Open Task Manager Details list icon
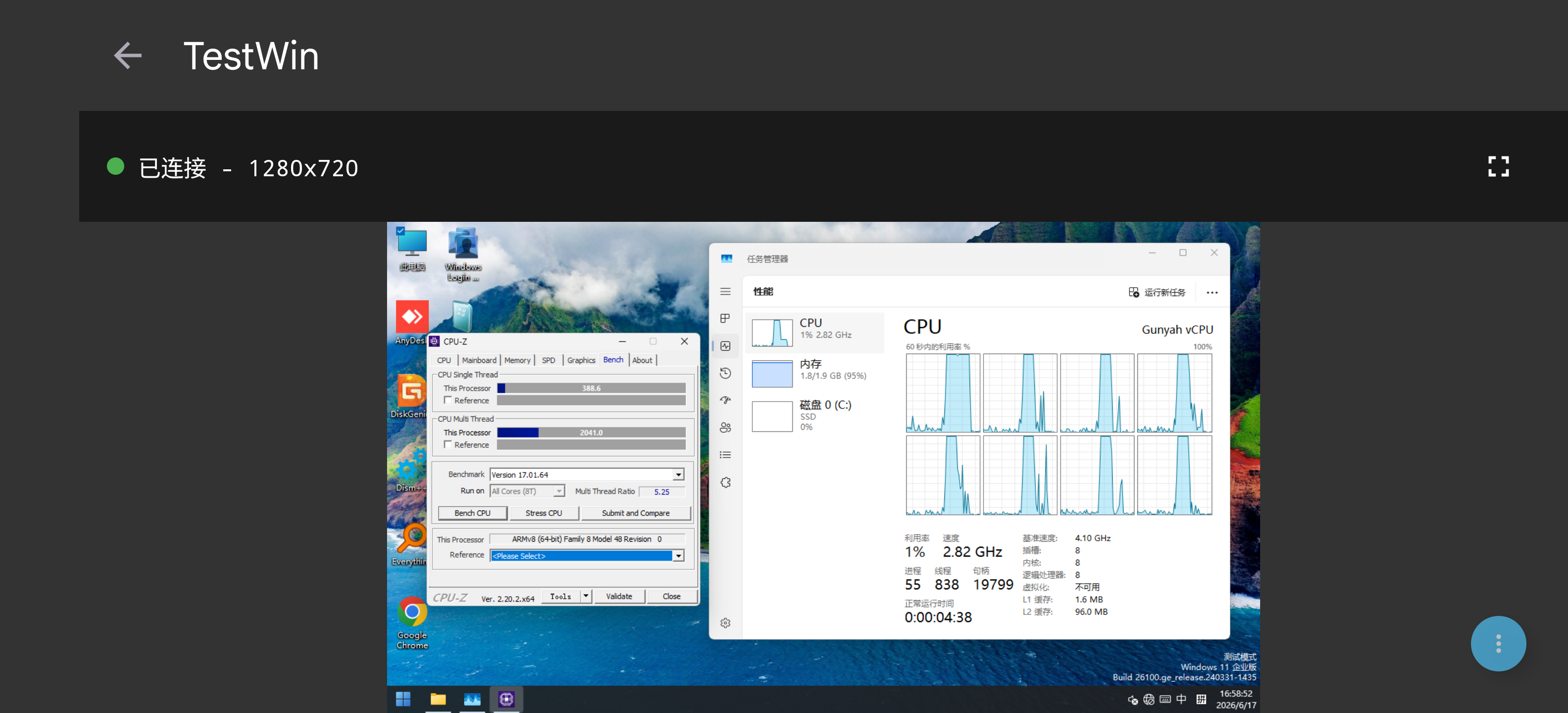Image resolution: width=1568 pixels, height=713 pixels. tap(725, 455)
